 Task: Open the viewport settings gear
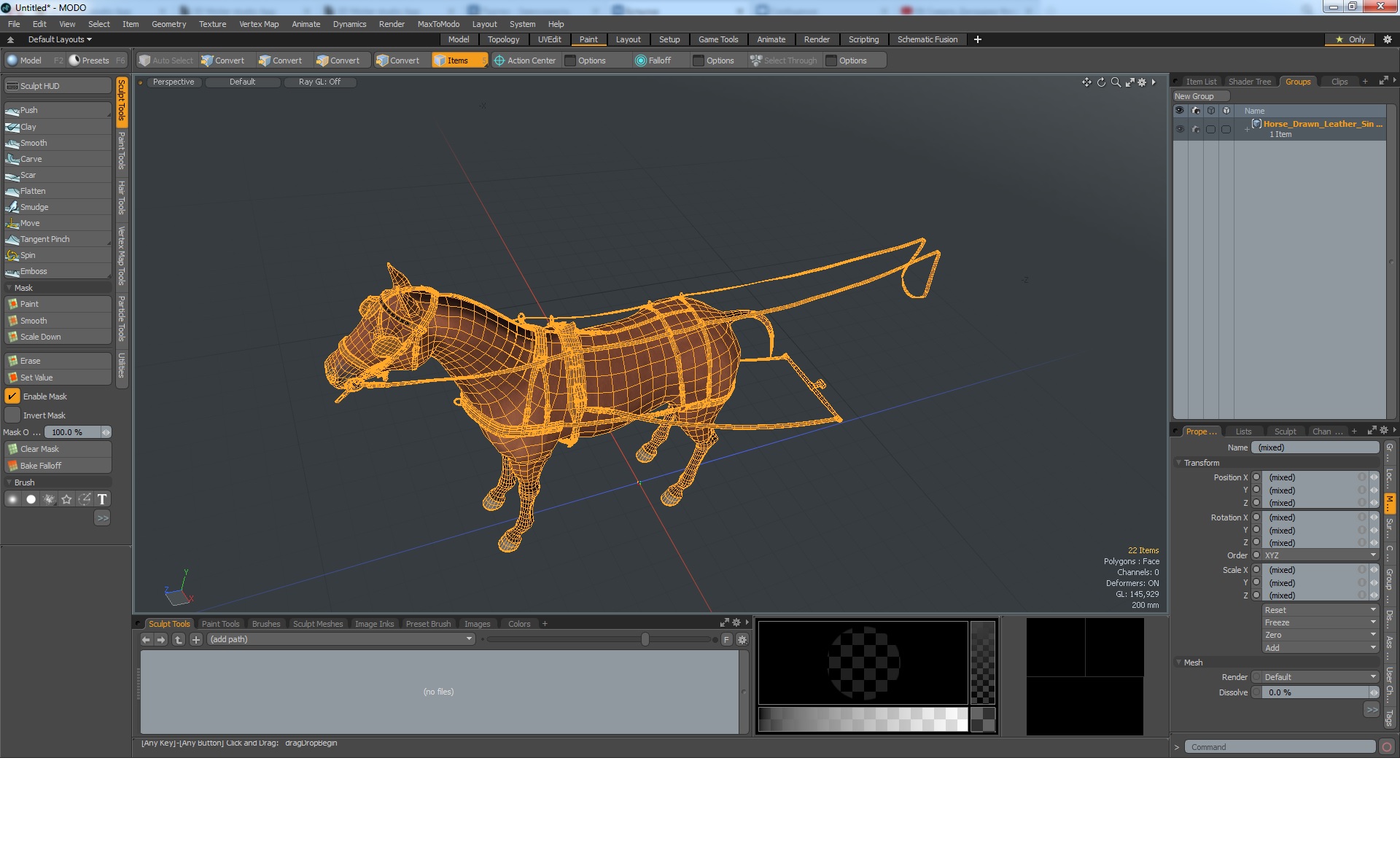point(1142,82)
